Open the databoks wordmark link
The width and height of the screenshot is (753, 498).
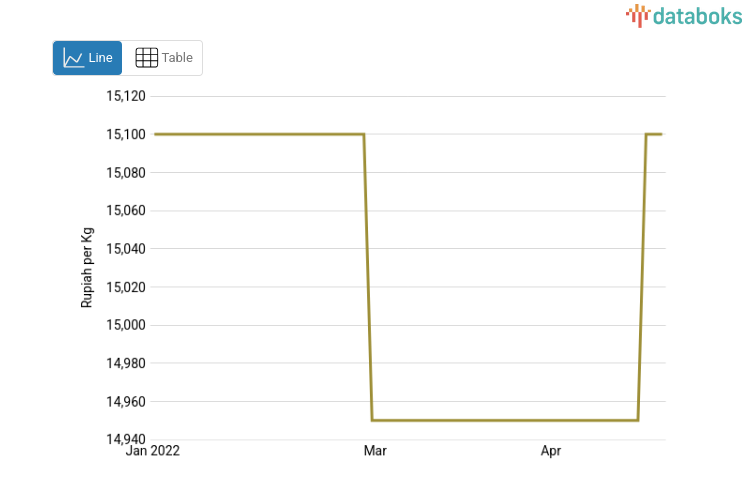697,15
